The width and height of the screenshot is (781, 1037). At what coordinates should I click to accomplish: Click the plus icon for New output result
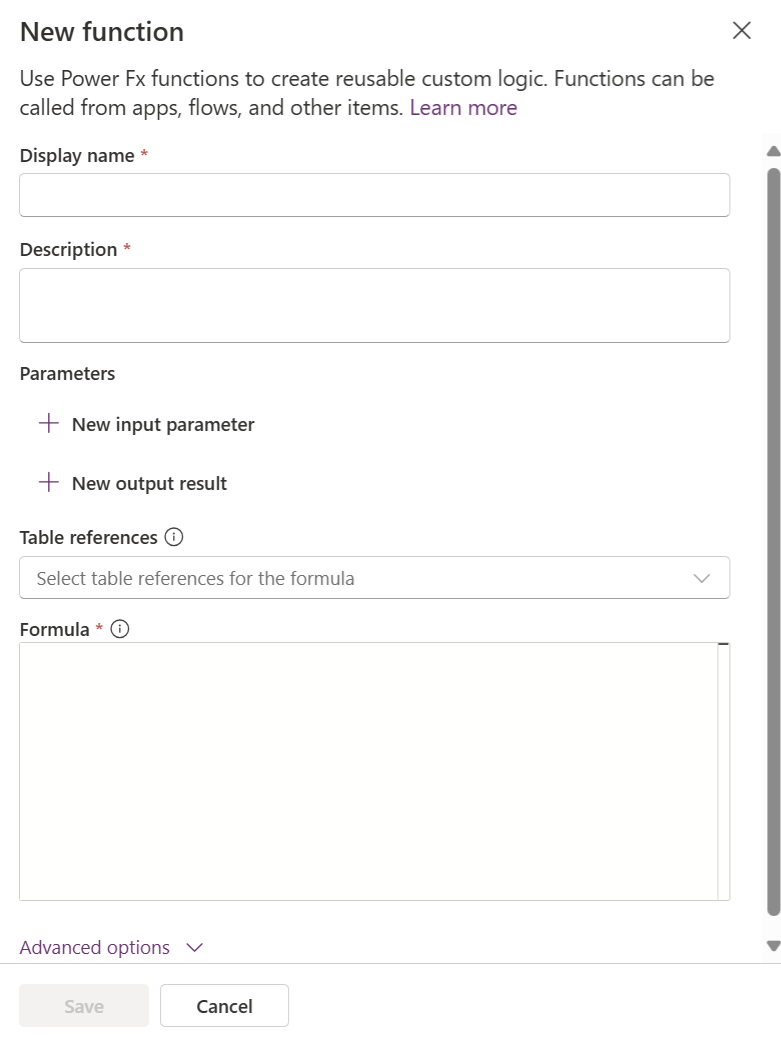[49, 483]
